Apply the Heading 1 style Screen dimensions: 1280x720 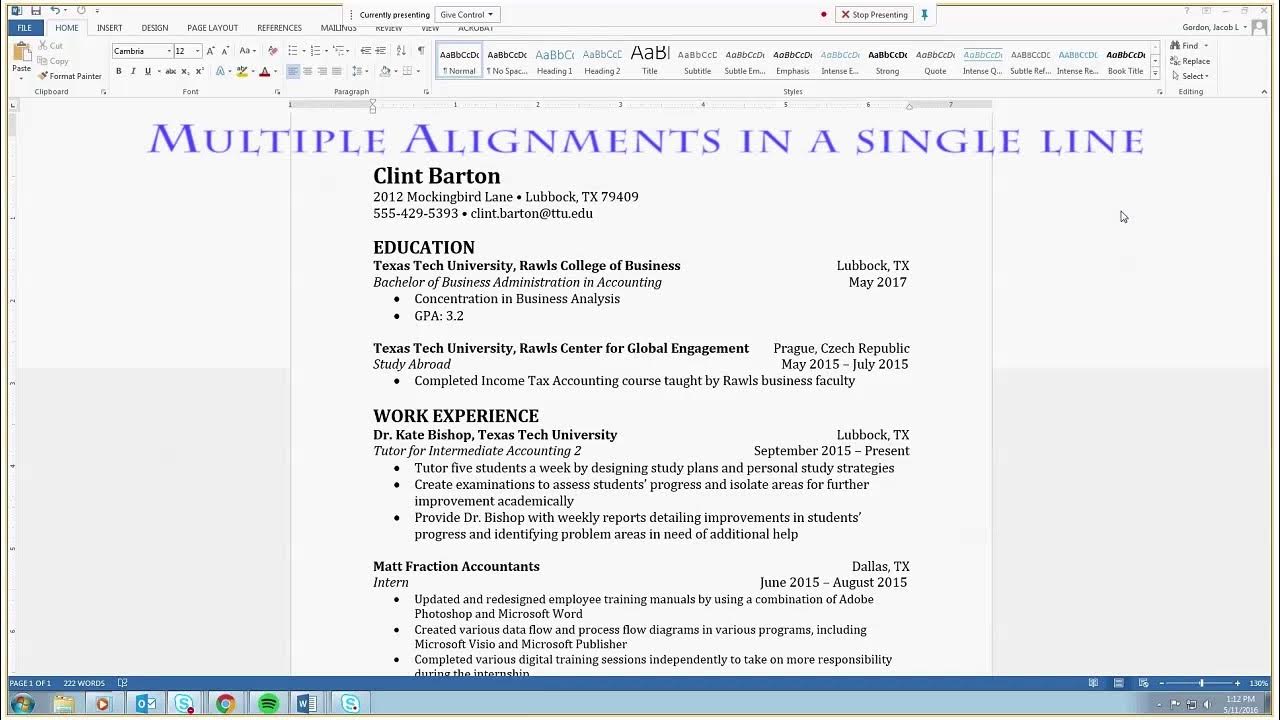tap(554, 61)
